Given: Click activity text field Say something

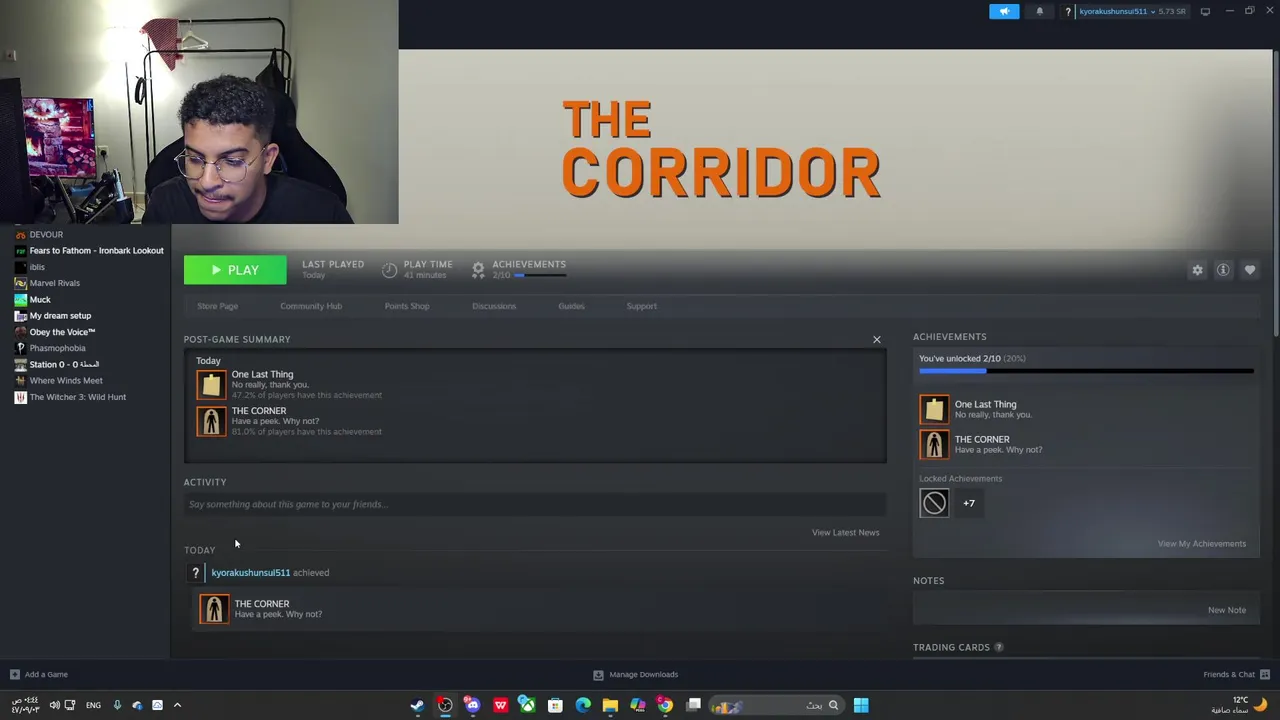Looking at the screenshot, I should [535, 504].
